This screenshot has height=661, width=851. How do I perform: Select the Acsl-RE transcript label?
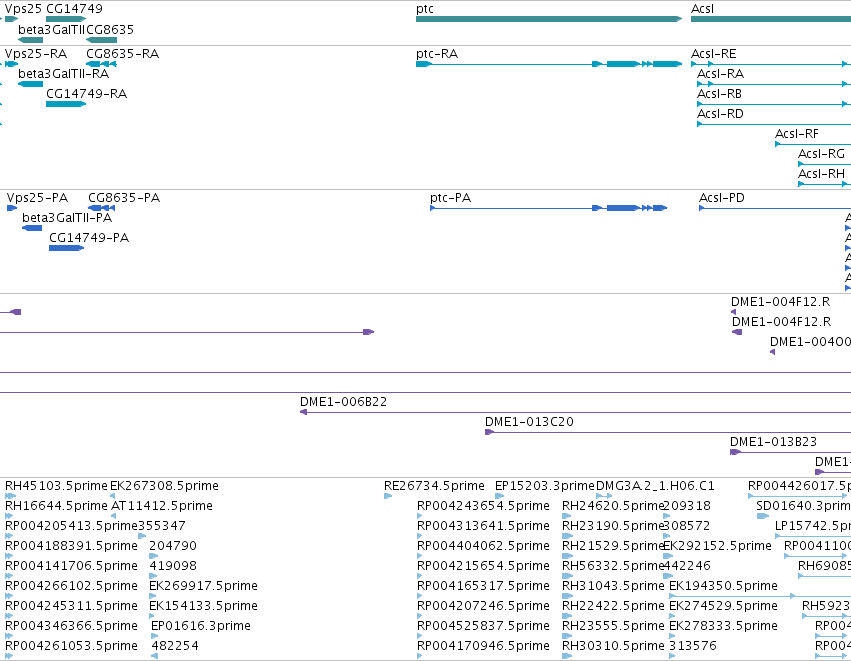point(714,54)
